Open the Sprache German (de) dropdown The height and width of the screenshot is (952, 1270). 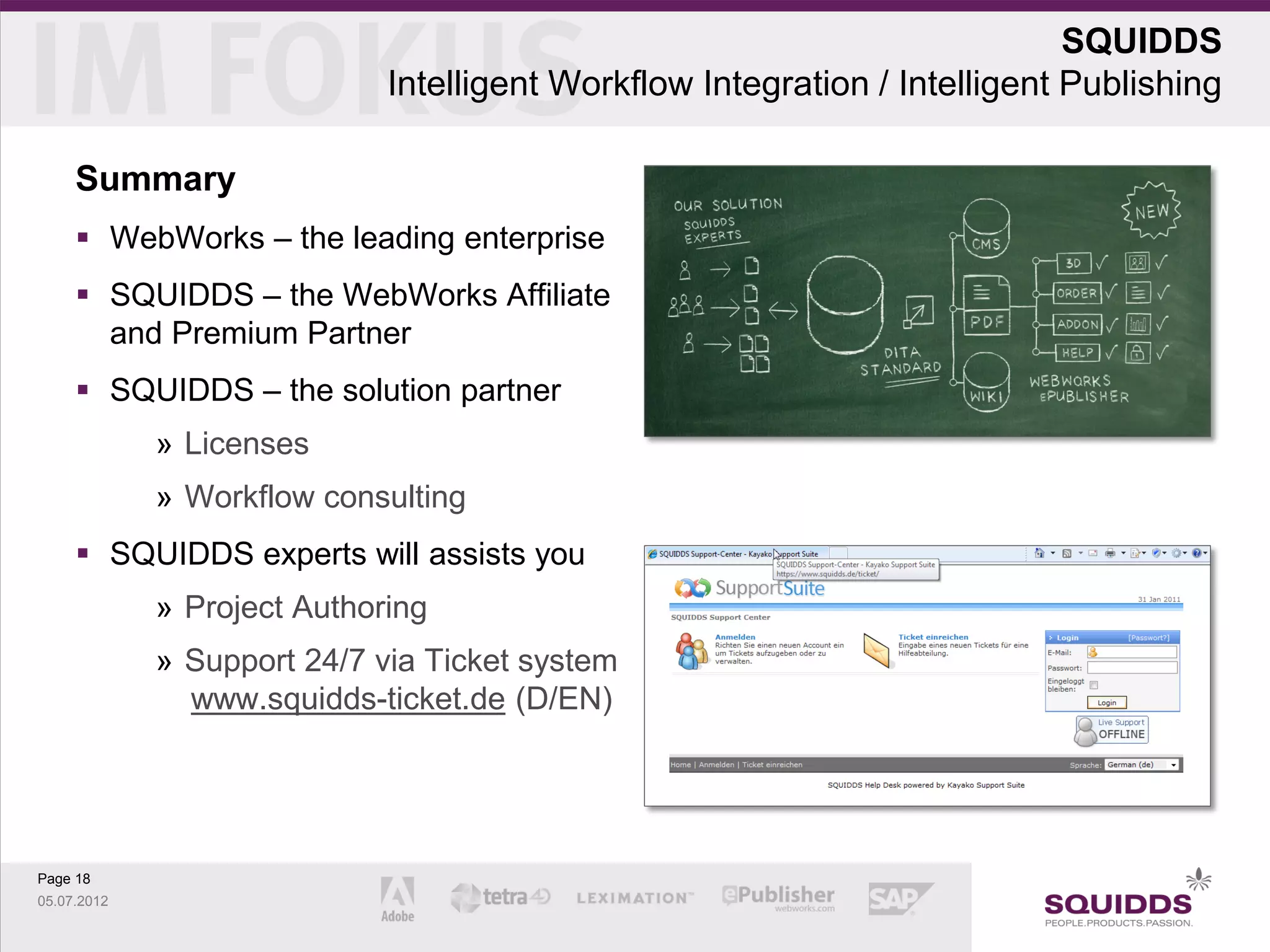point(1142,765)
